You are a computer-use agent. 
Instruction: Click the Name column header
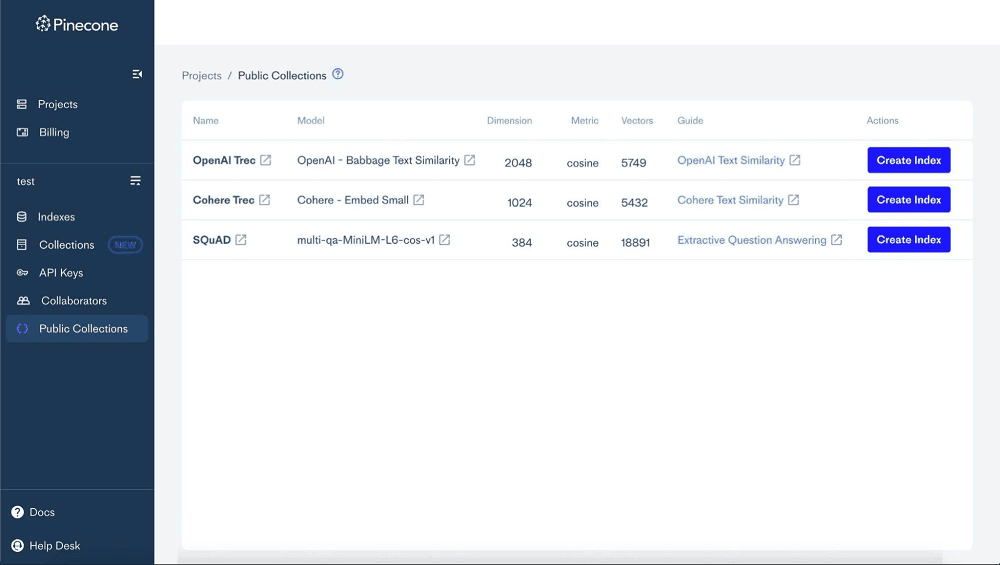coord(205,121)
